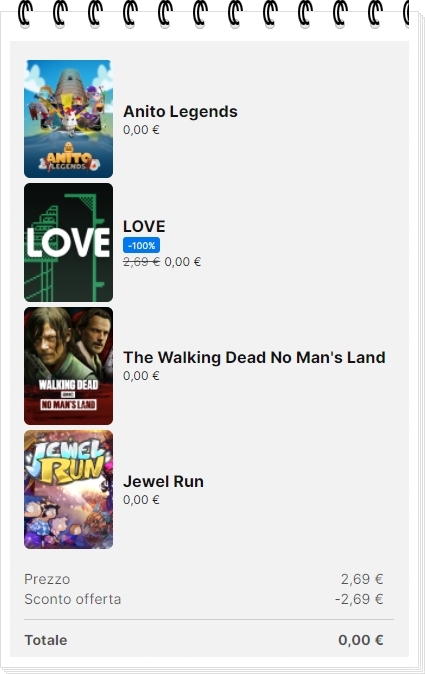Click the Jewel Run title

tap(163, 481)
